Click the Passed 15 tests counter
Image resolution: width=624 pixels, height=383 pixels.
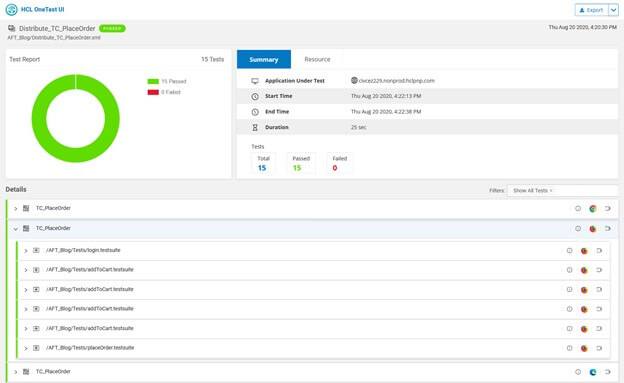[300, 163]
